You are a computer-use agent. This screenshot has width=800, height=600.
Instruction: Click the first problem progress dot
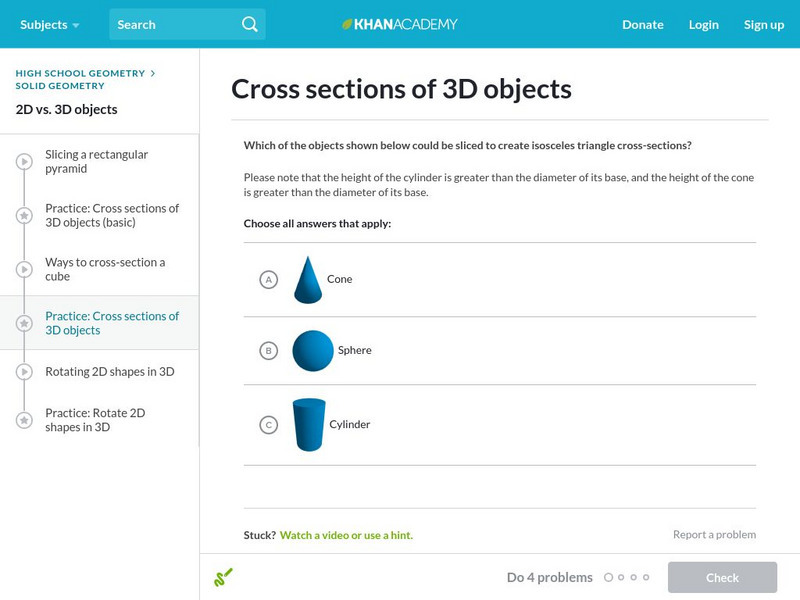tap(608, 577)
